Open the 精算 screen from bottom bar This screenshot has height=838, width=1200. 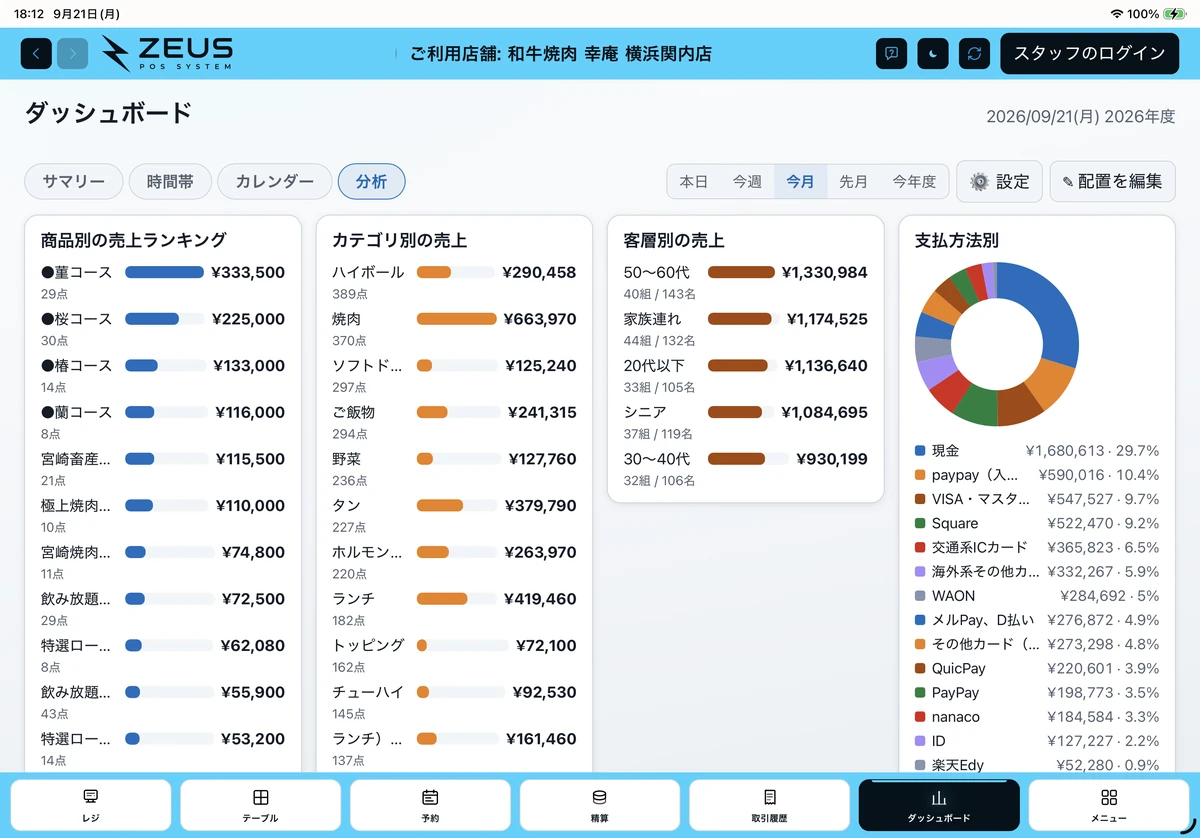click(600, 805)
